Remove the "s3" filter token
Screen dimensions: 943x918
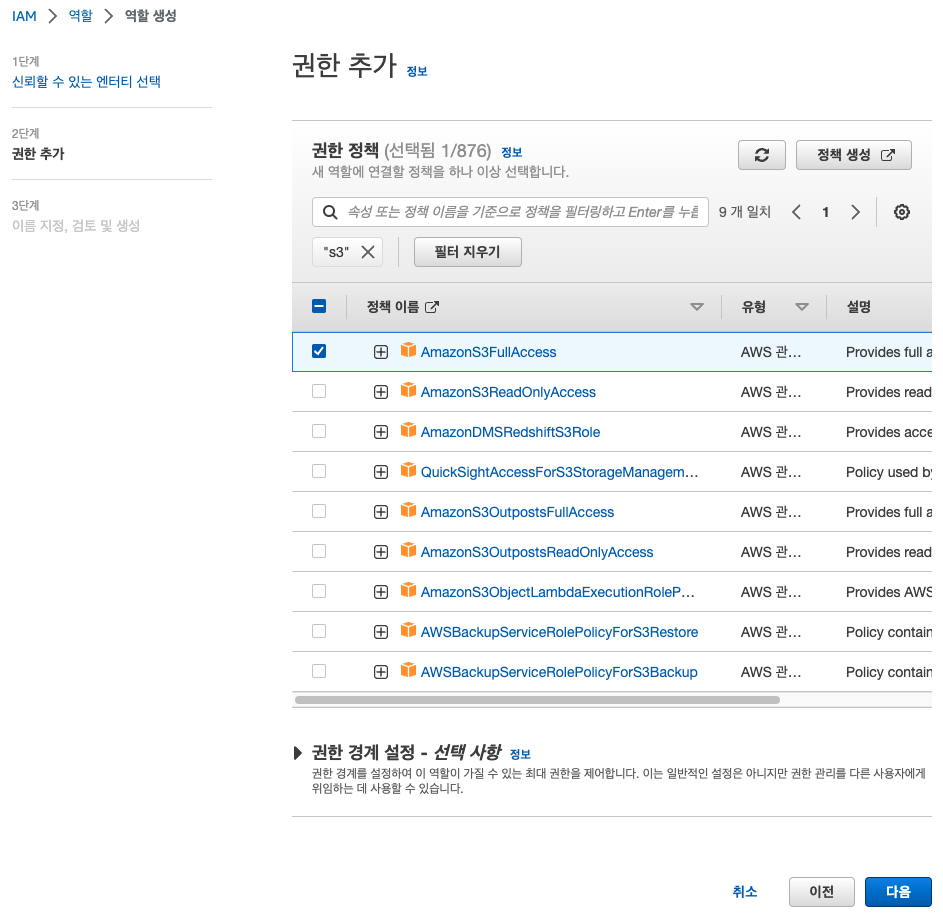coord(367,252)
